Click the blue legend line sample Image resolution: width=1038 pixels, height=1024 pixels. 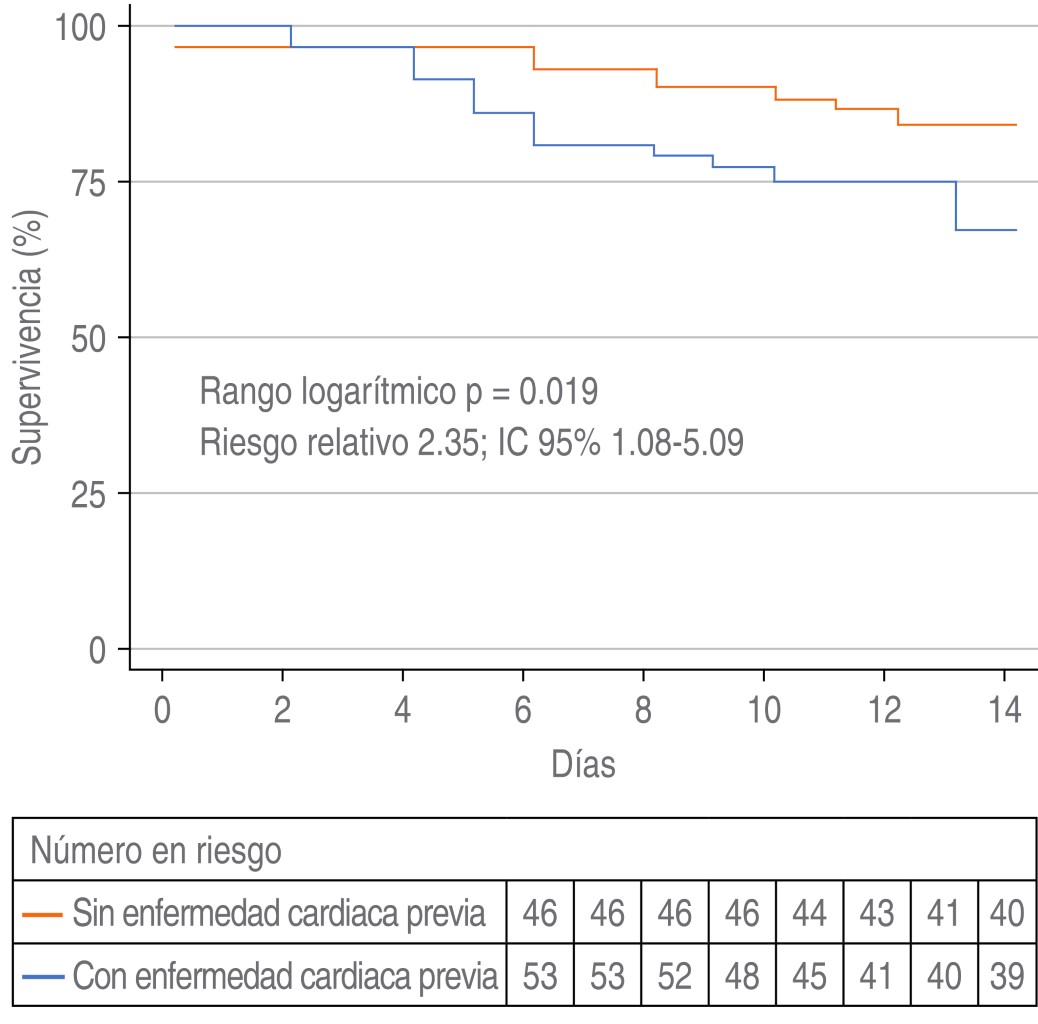tap(43, 975)
